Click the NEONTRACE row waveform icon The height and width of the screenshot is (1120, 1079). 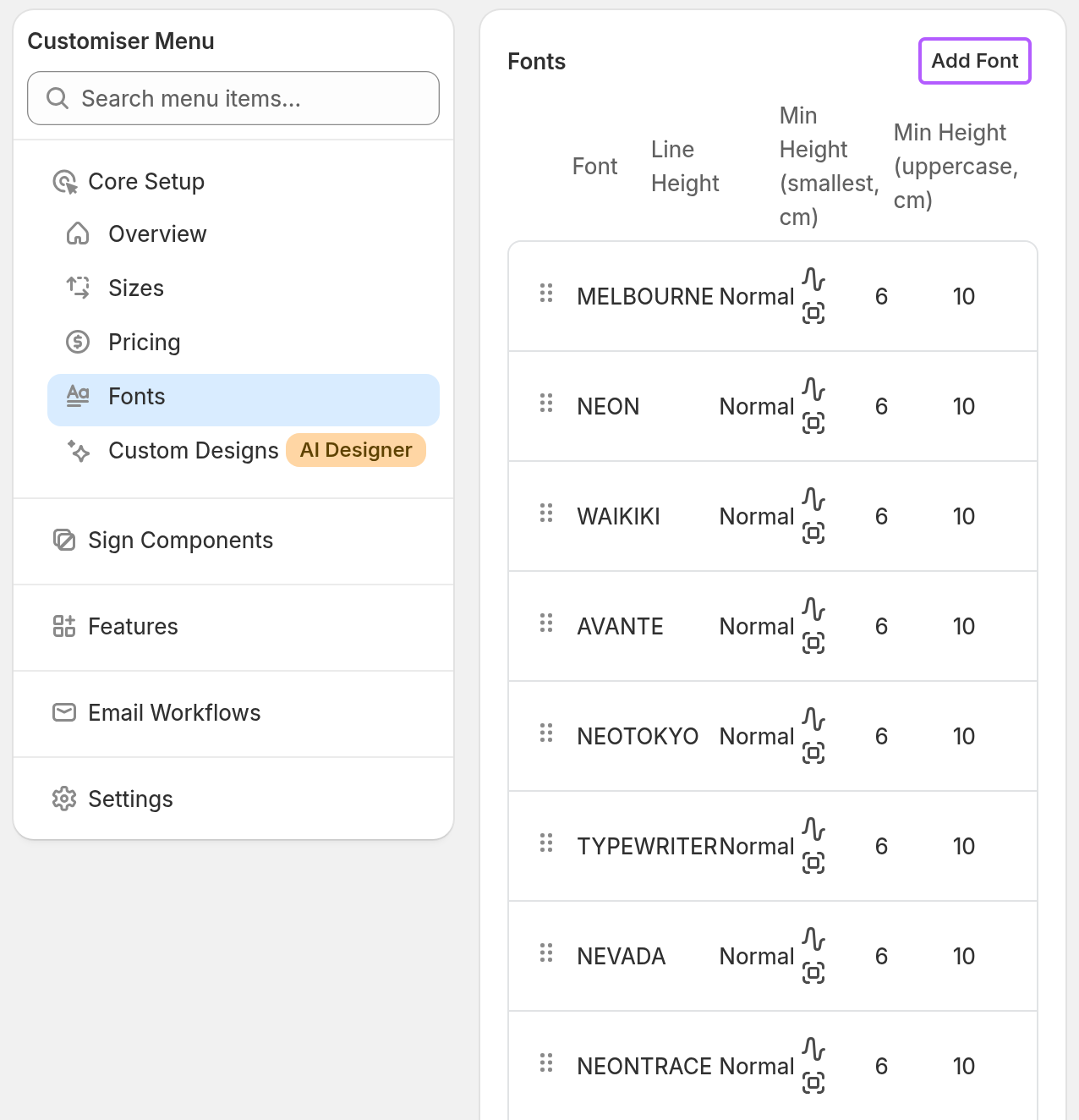click(x=813, y=1049)
